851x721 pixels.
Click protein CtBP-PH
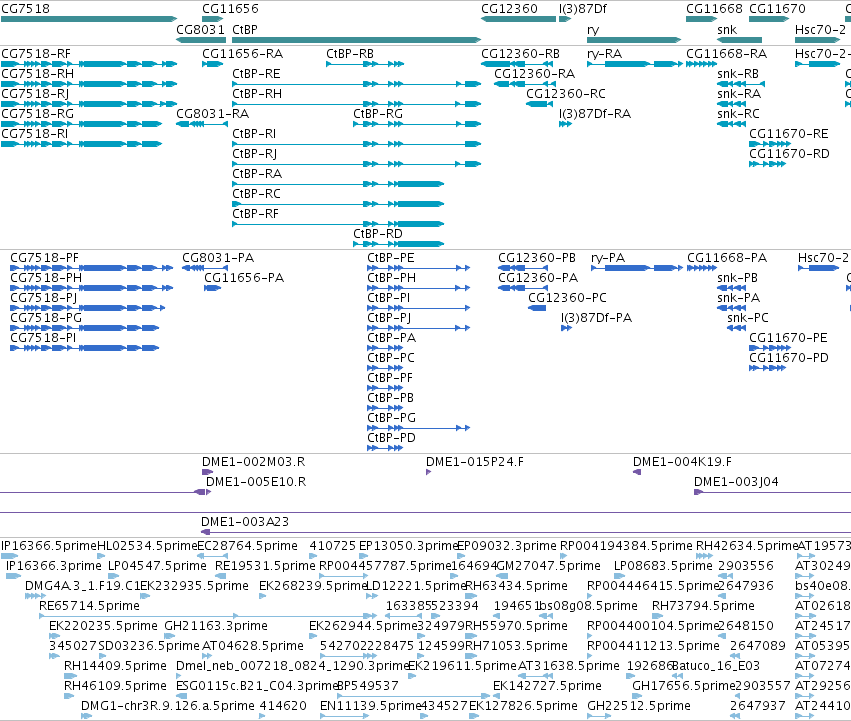(418, 288)
